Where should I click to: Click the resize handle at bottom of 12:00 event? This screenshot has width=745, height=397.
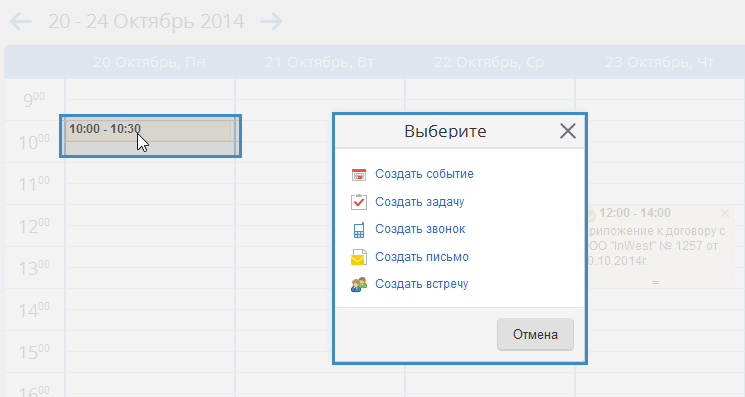[x=655, y=283]
